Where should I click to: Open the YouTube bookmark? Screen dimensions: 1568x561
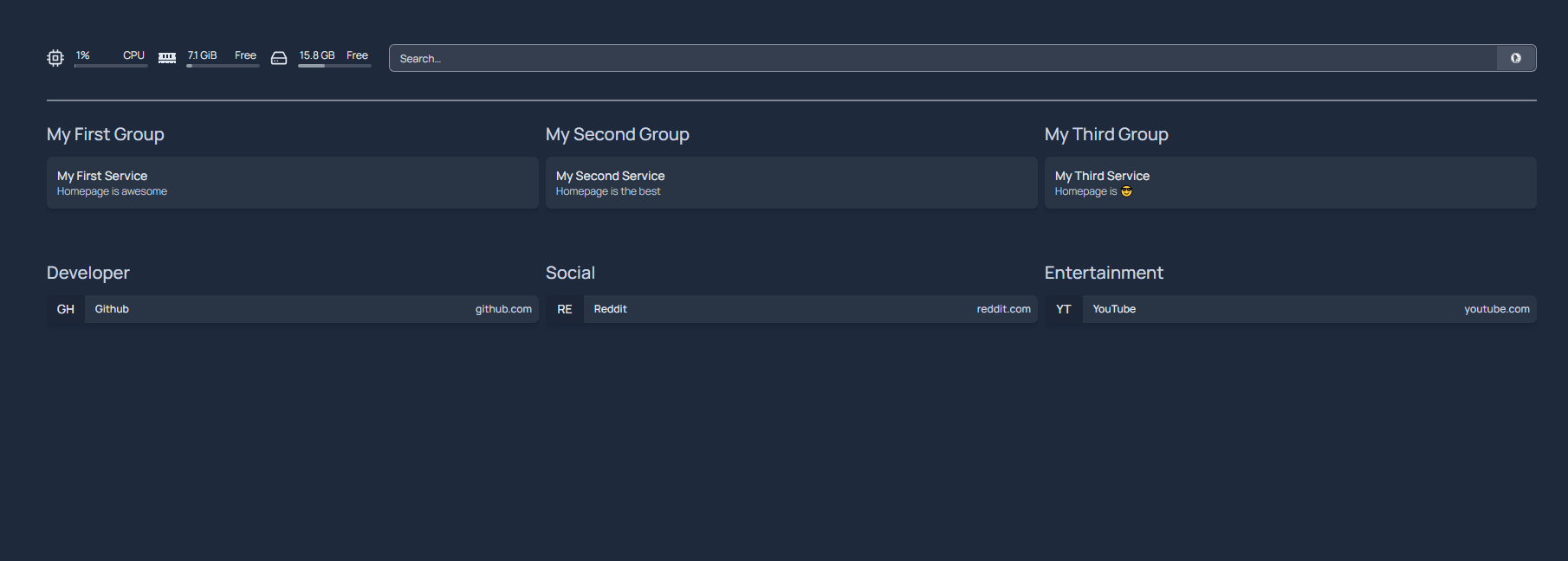coord(1291,309)
